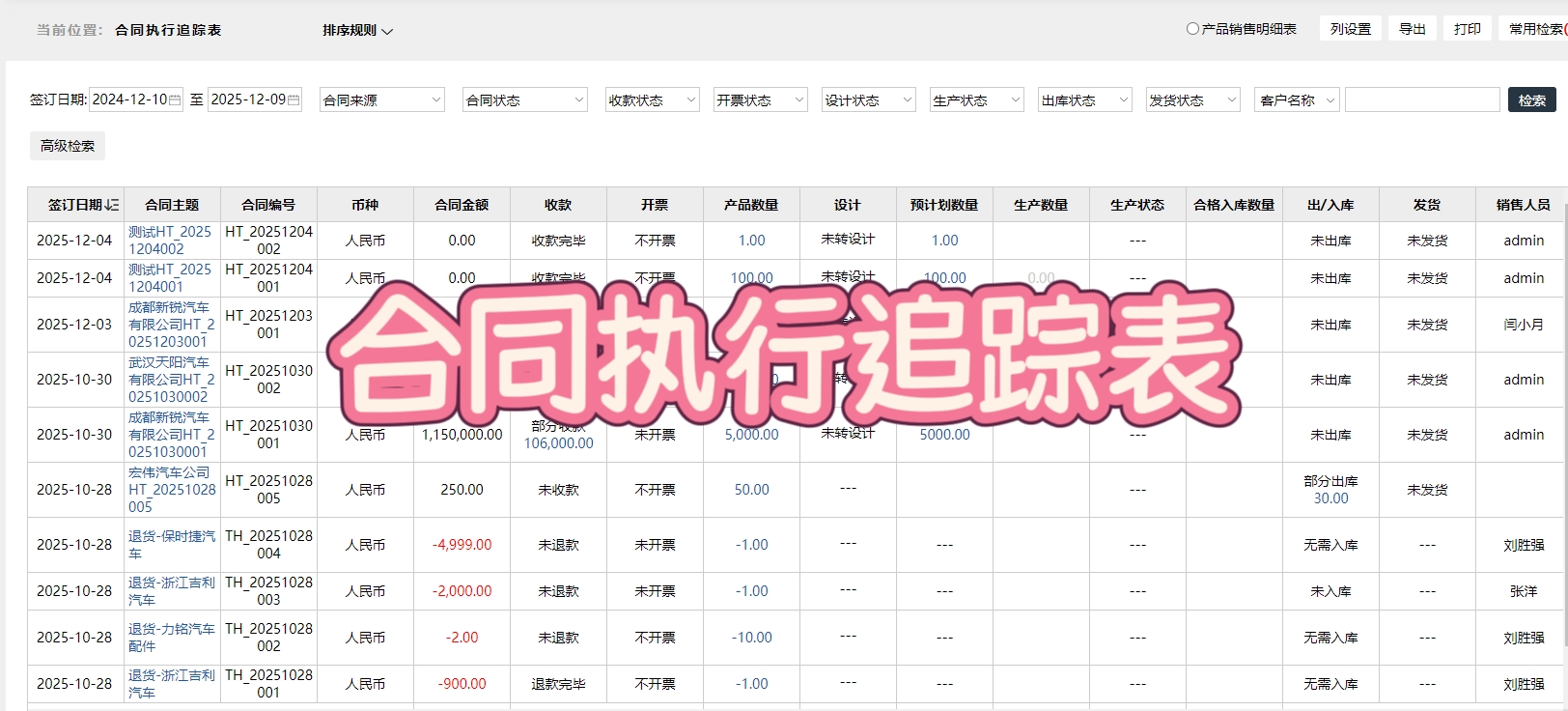Open the 合同来源 dropdown
The height and width of the screenshot is (711, 1568).
(x=382, y=100)
